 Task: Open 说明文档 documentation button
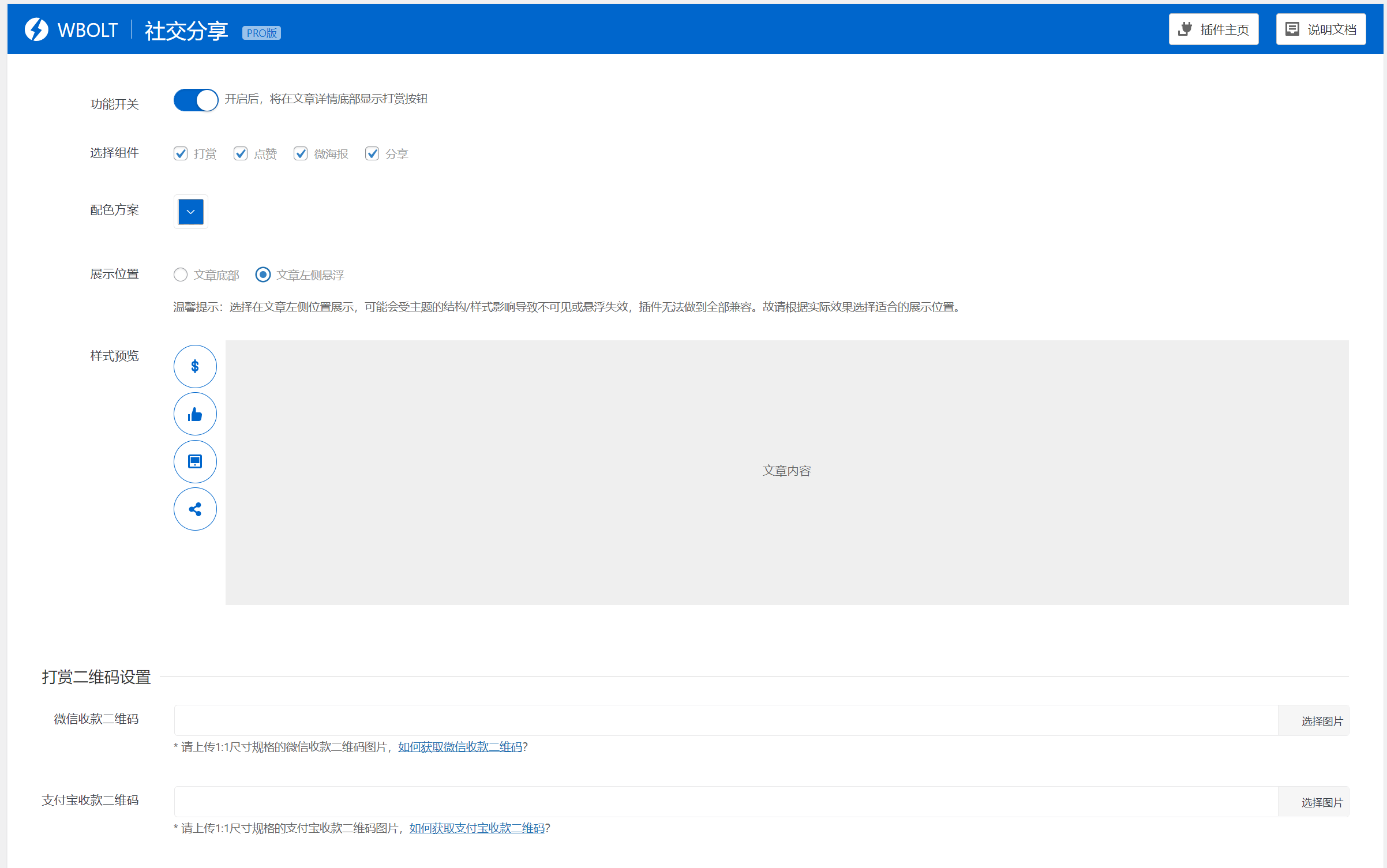click(x=1321, y=29)
